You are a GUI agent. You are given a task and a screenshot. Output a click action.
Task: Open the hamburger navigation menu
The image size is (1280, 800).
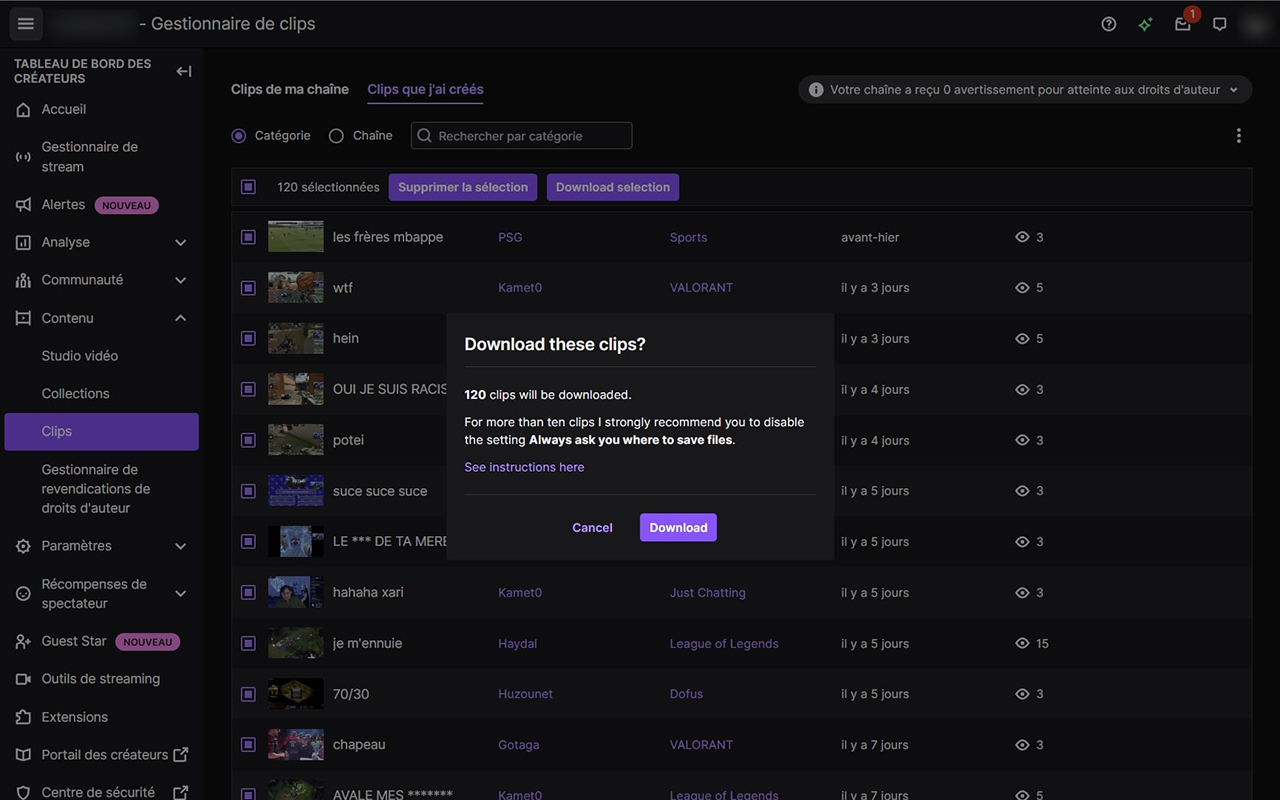(x=25, y=23)
